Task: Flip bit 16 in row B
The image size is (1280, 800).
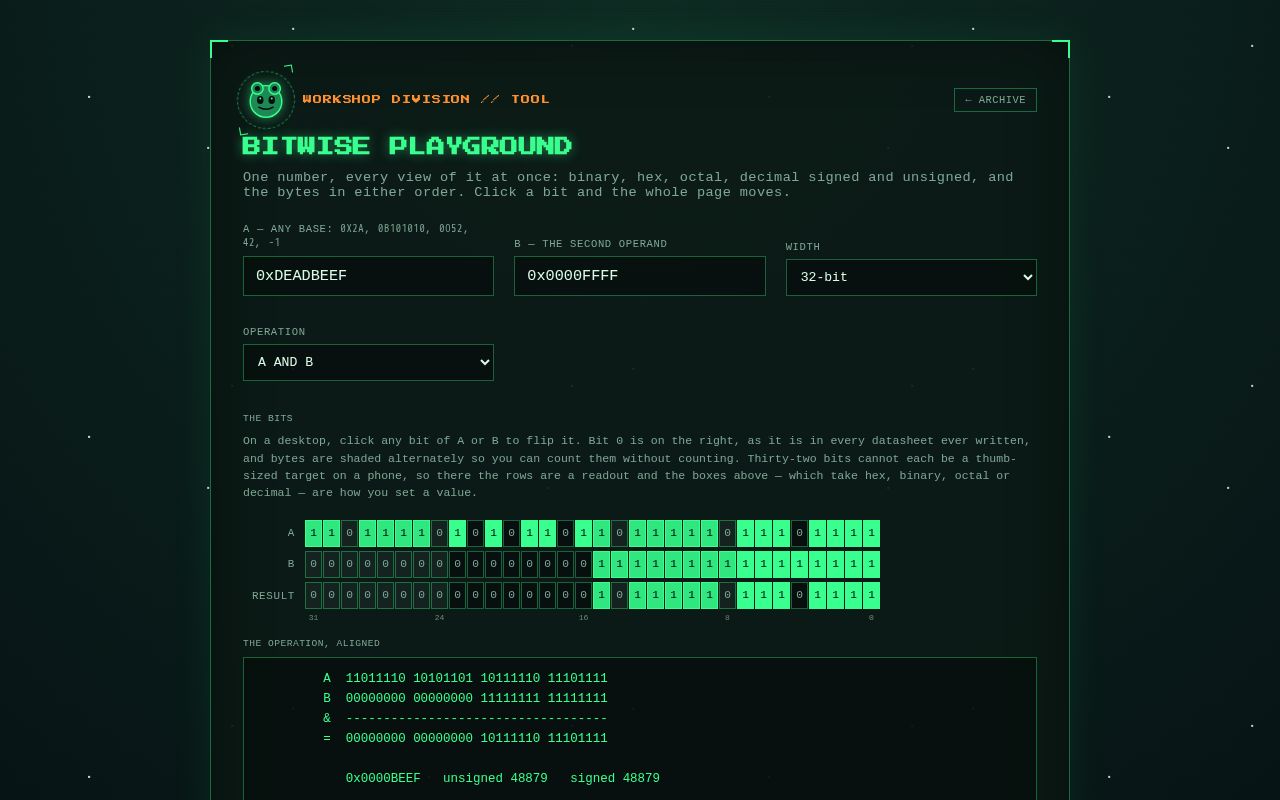Action: (584, 564)
